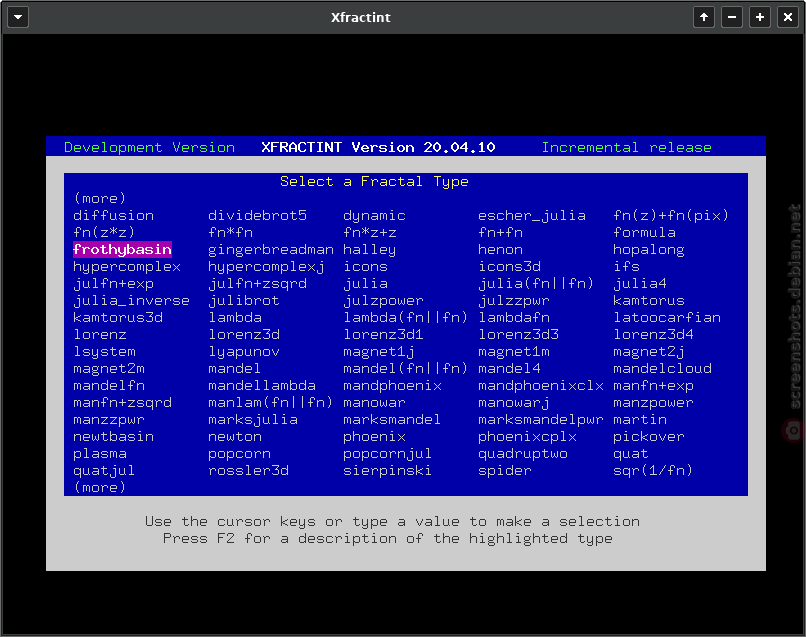The height and width of the screenshot is (637, 806).
Task: Select the plain julia type
Action: 365,283
